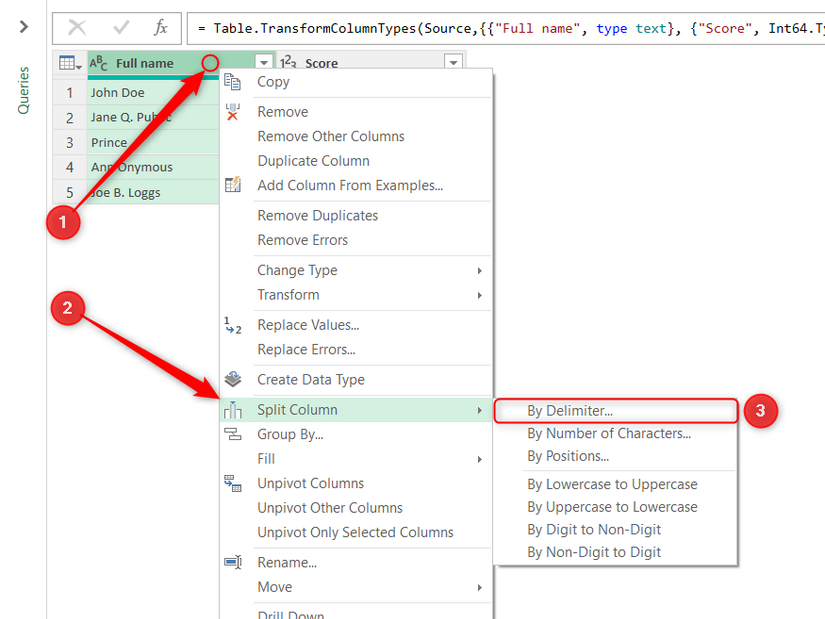Click the Copy icon in context menu
Viewport: 825px width, 619px height.
pos(233,82)
